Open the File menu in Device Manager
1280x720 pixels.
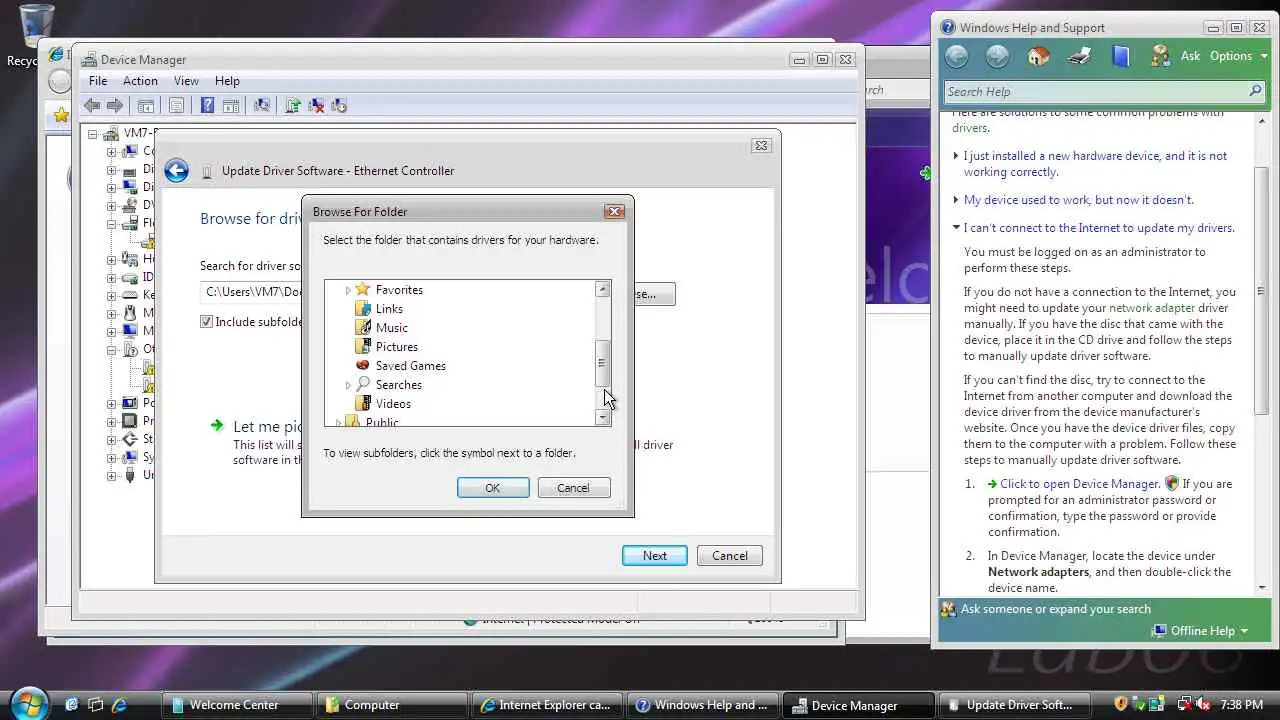point(98,81)
